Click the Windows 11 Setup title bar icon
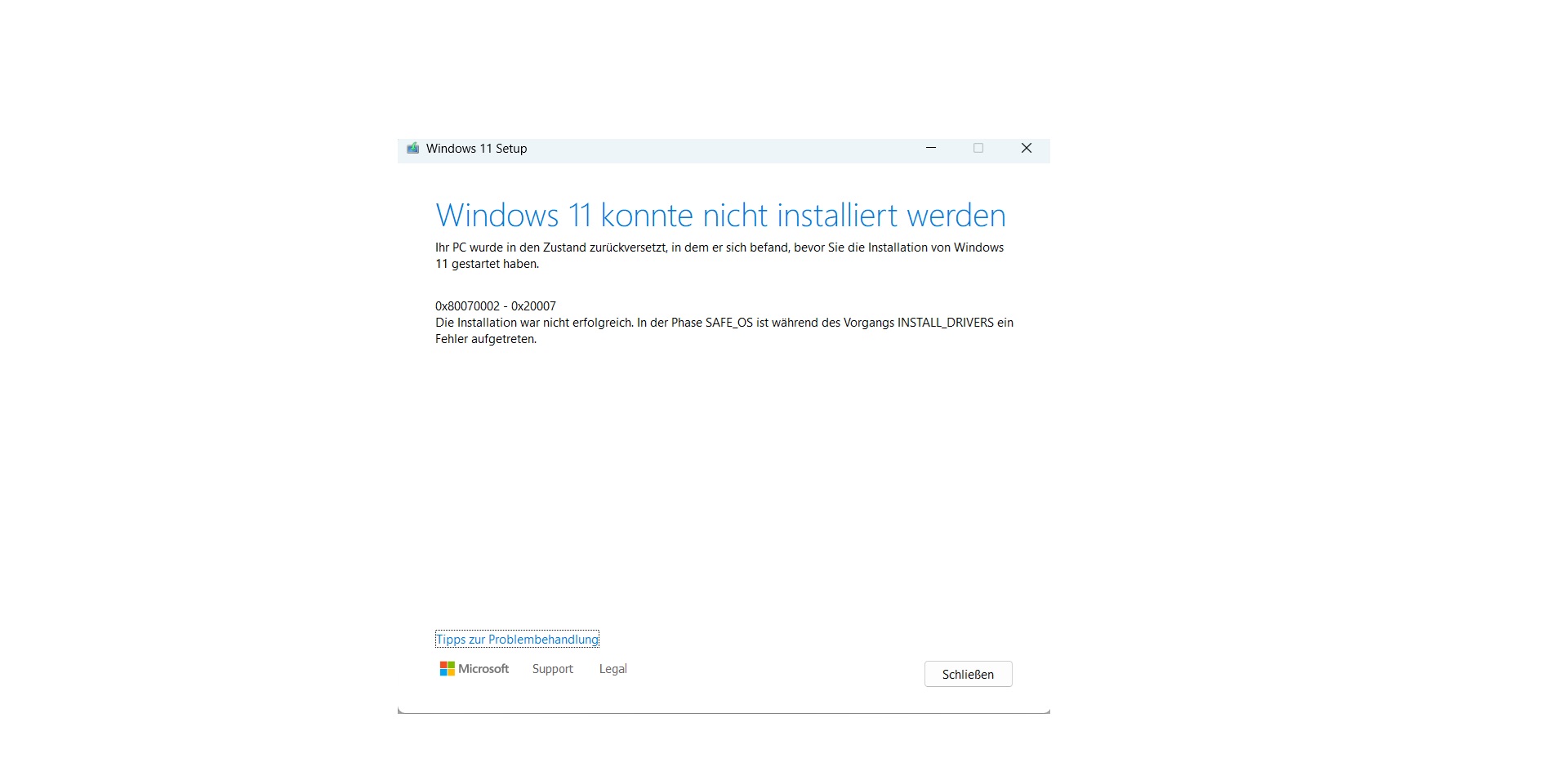 (413, 149)
